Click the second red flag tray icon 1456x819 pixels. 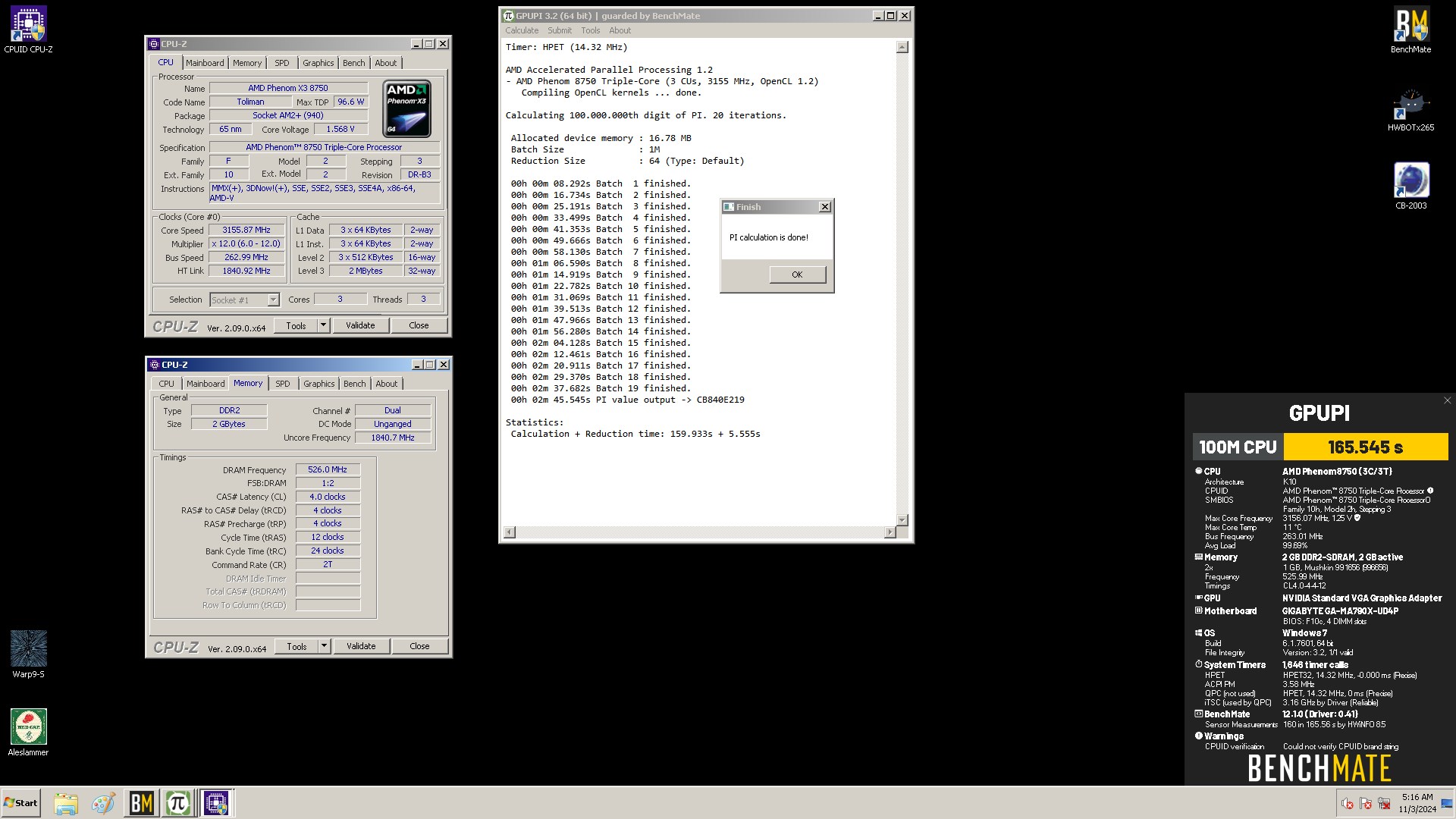tap(1366, 804)
